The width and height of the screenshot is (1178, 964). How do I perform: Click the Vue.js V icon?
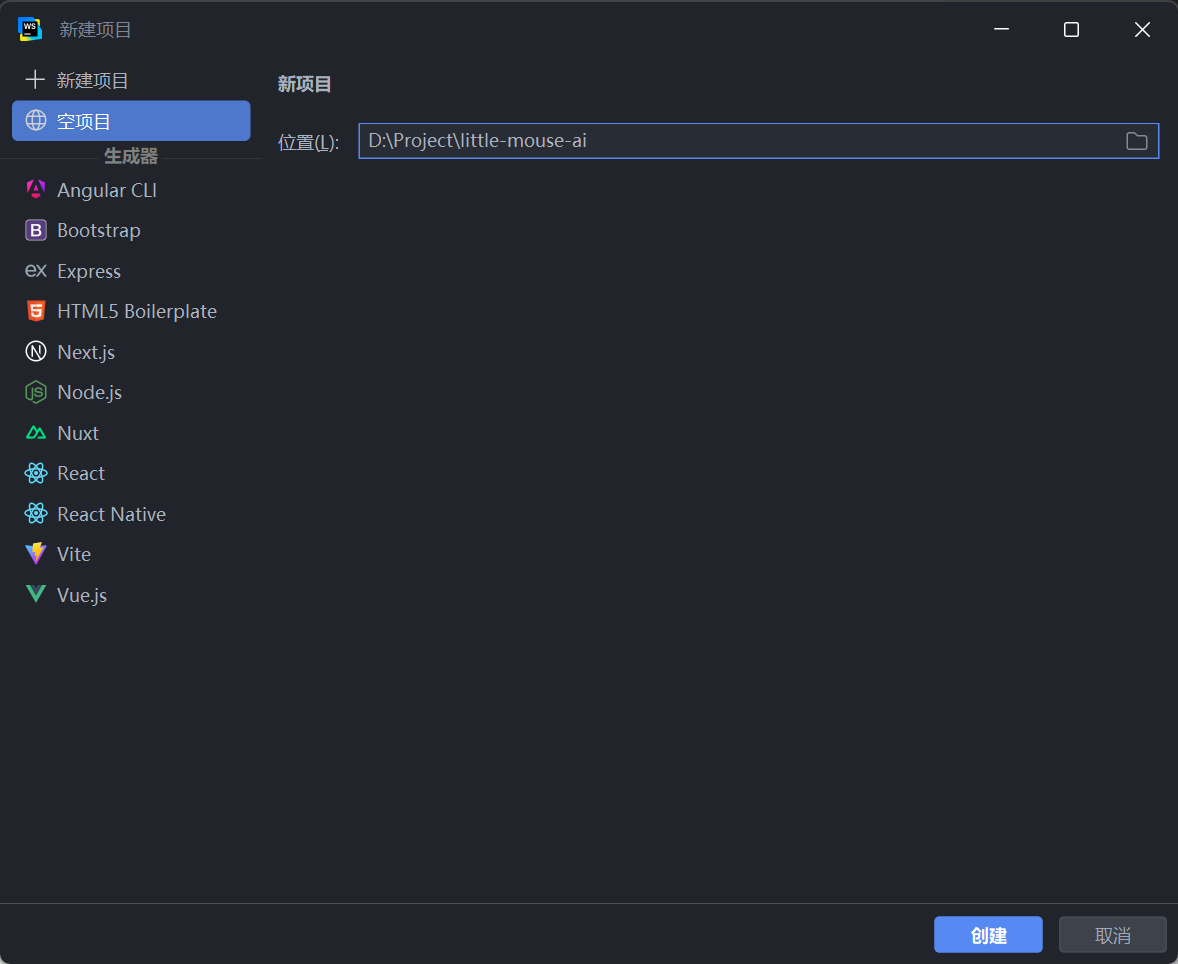[x=36, y=594]
